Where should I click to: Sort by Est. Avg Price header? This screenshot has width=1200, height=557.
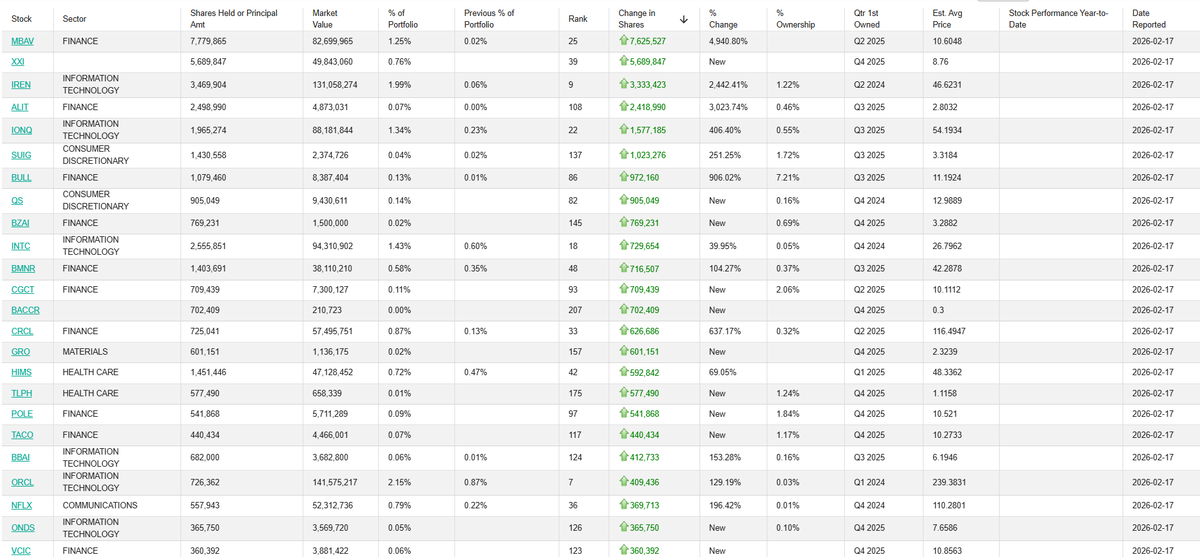[949, 19]
